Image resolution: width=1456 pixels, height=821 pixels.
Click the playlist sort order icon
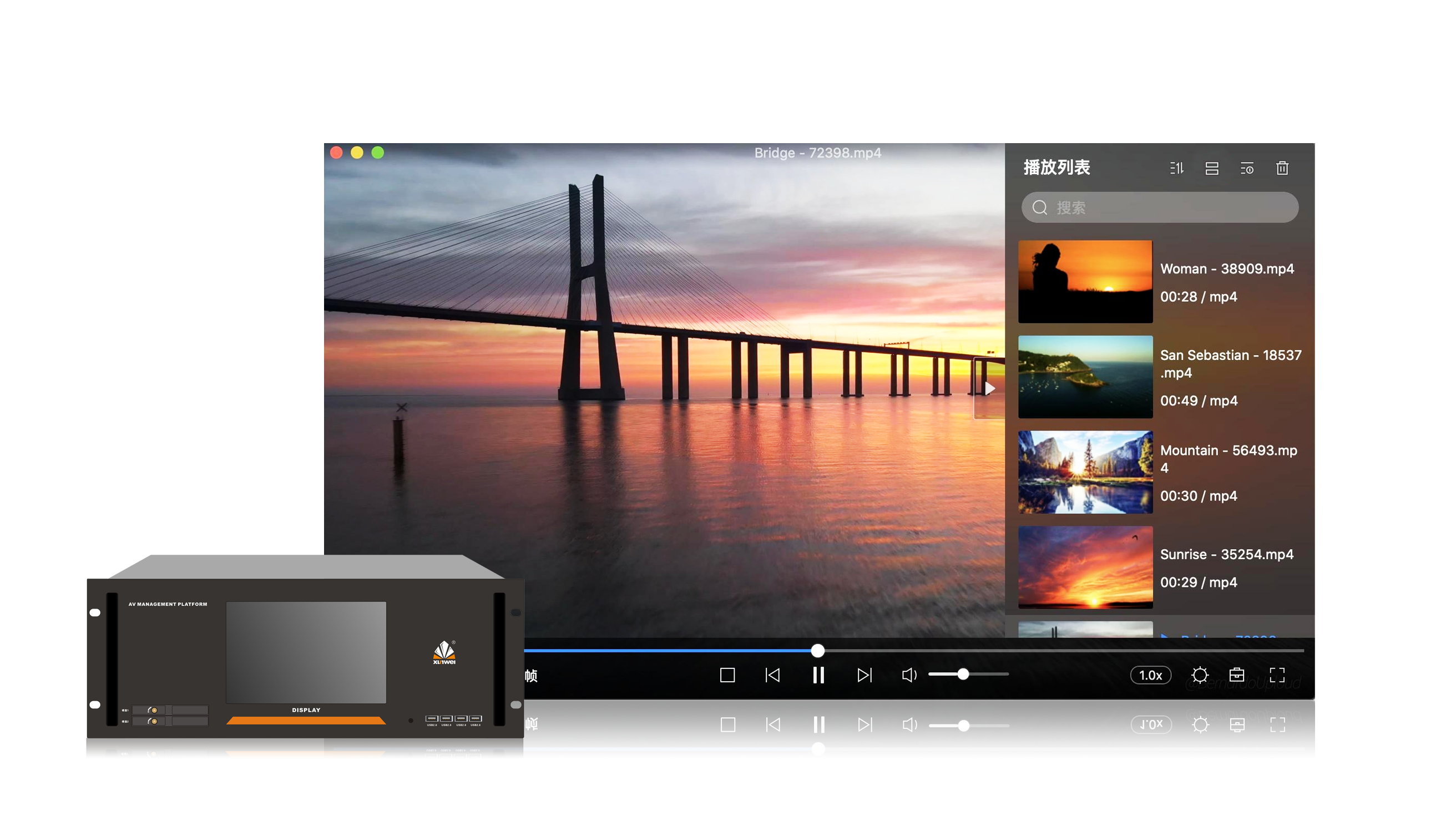point(1176,168)
